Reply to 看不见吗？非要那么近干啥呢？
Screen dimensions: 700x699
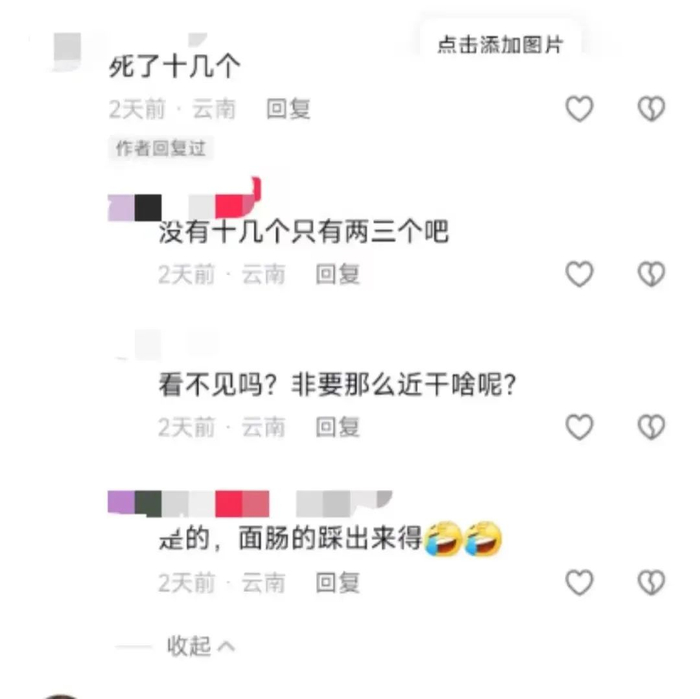pos(338,427)
